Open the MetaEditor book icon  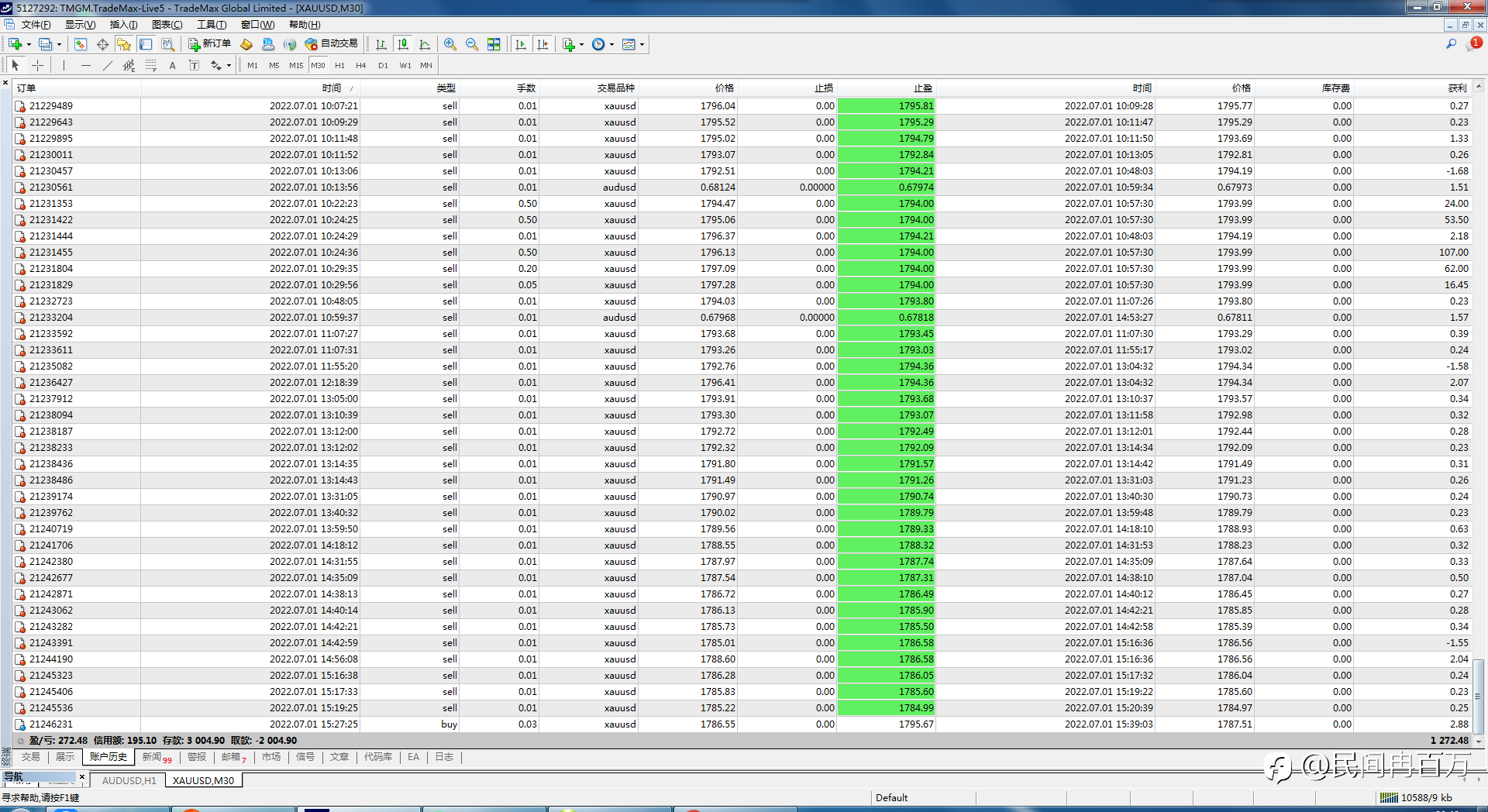[x=246, y=44]
